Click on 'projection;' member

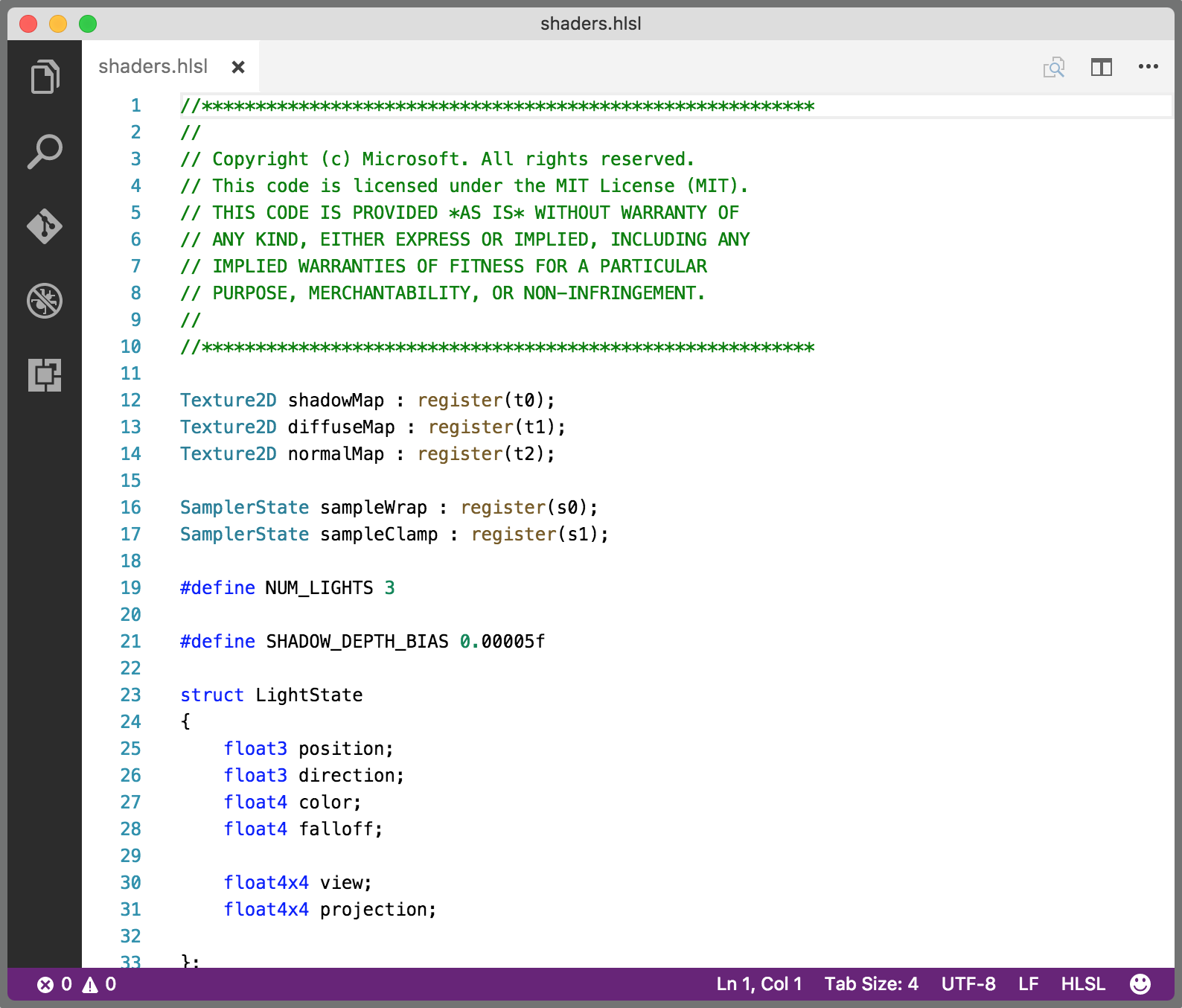pos(378,910)
